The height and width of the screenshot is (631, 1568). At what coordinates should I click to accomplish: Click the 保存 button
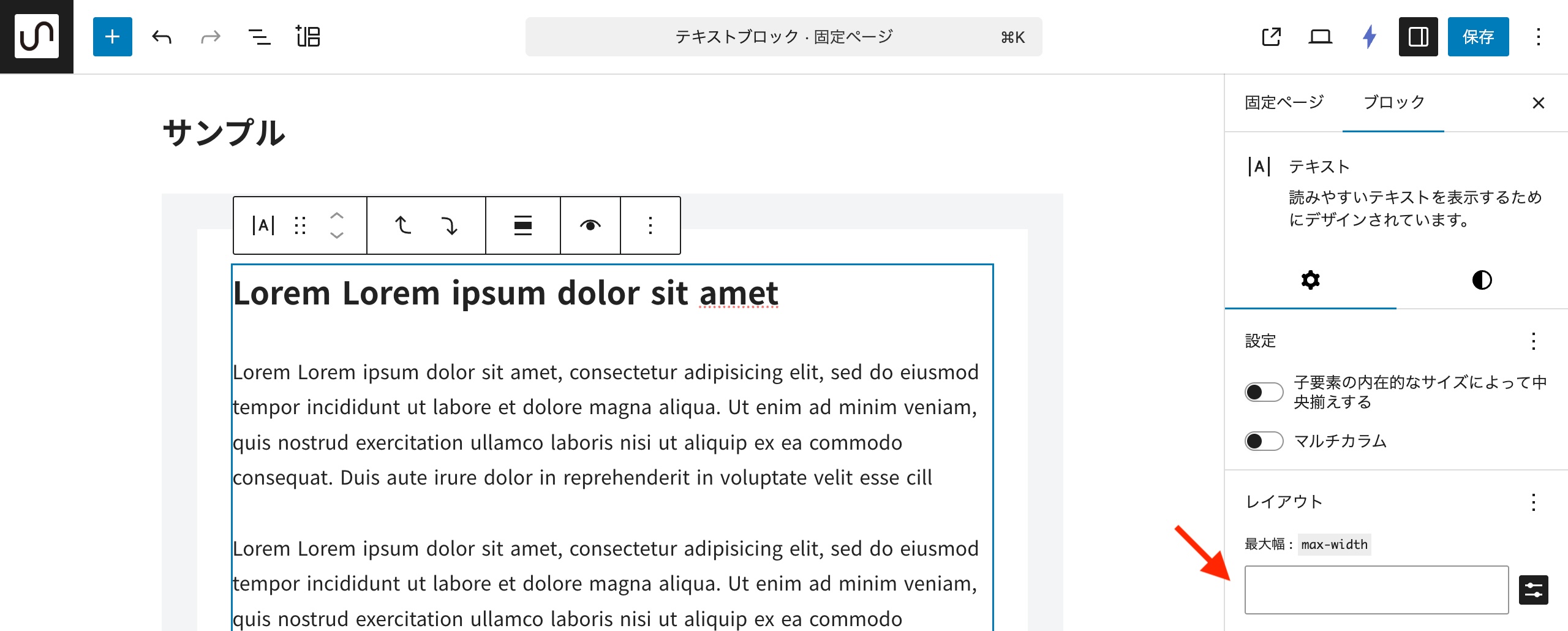coord(1478,37)
